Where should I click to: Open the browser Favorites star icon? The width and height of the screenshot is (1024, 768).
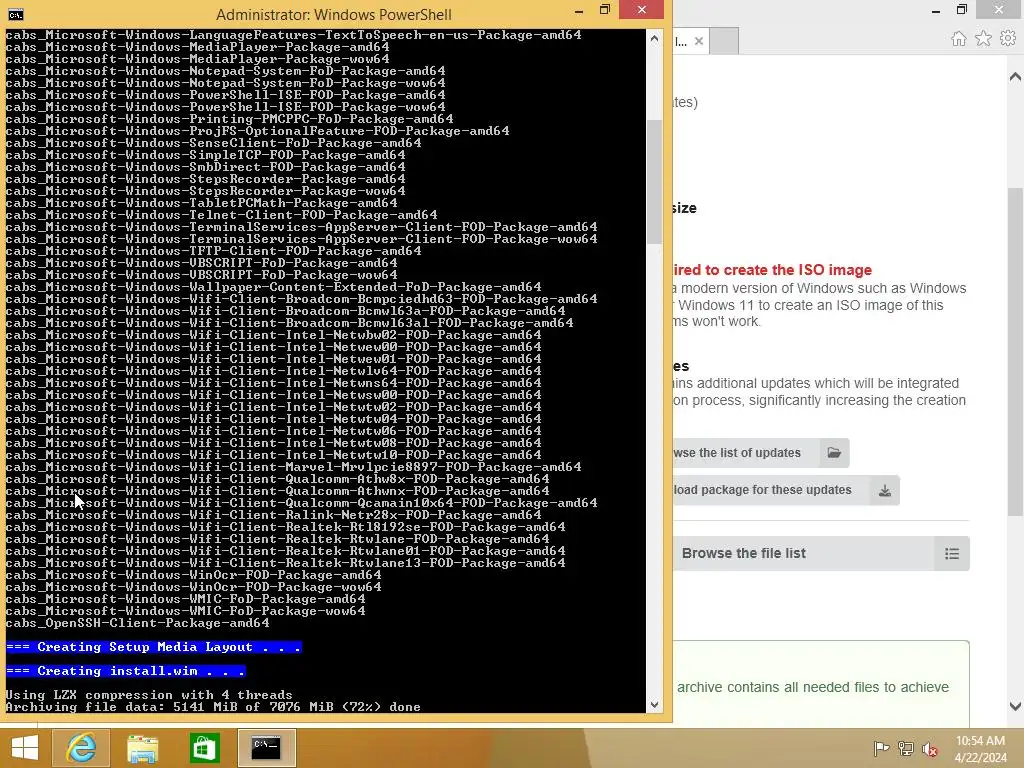[x=984, y=39]
